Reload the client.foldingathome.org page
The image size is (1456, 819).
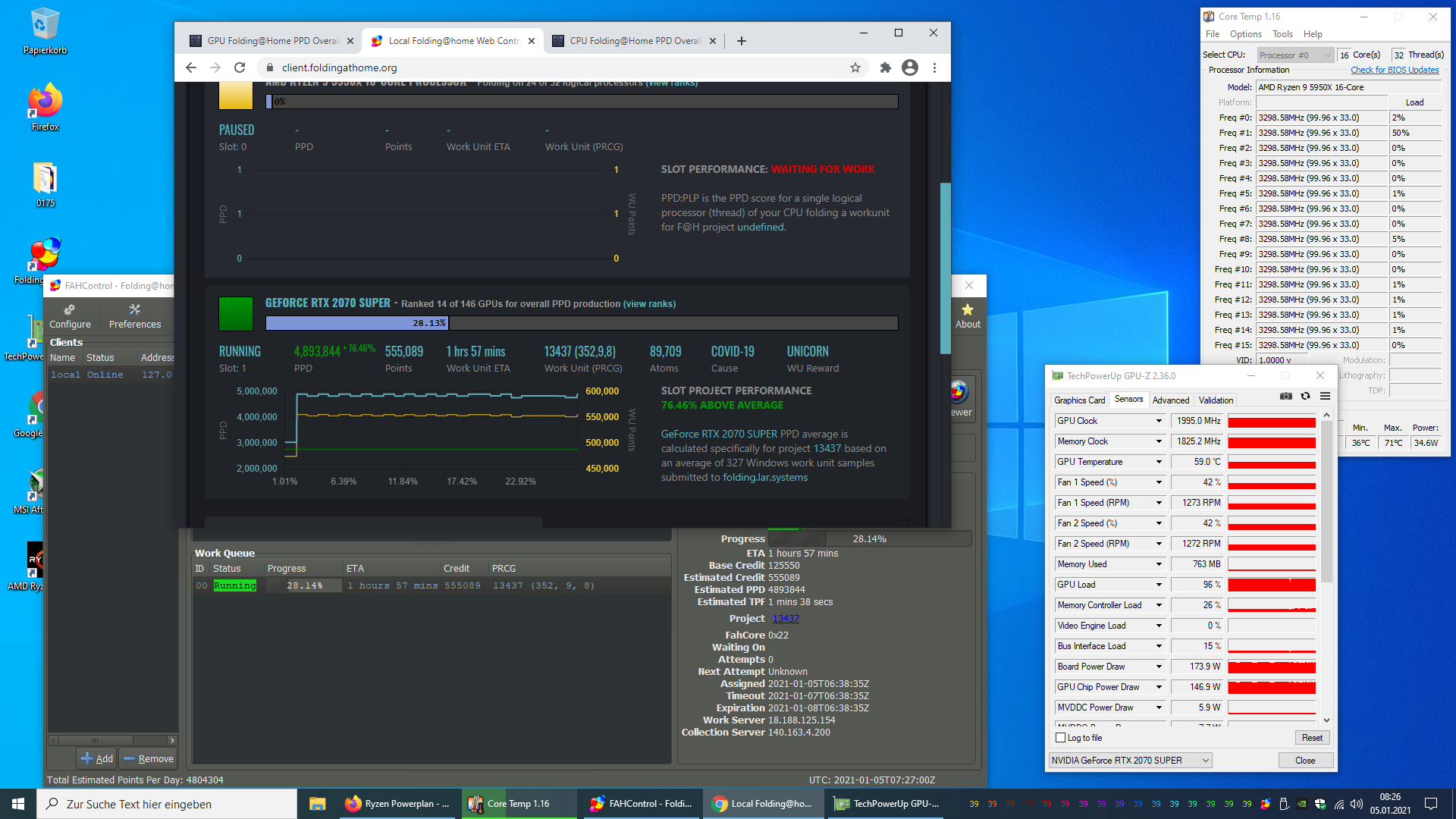click(240, 67)
